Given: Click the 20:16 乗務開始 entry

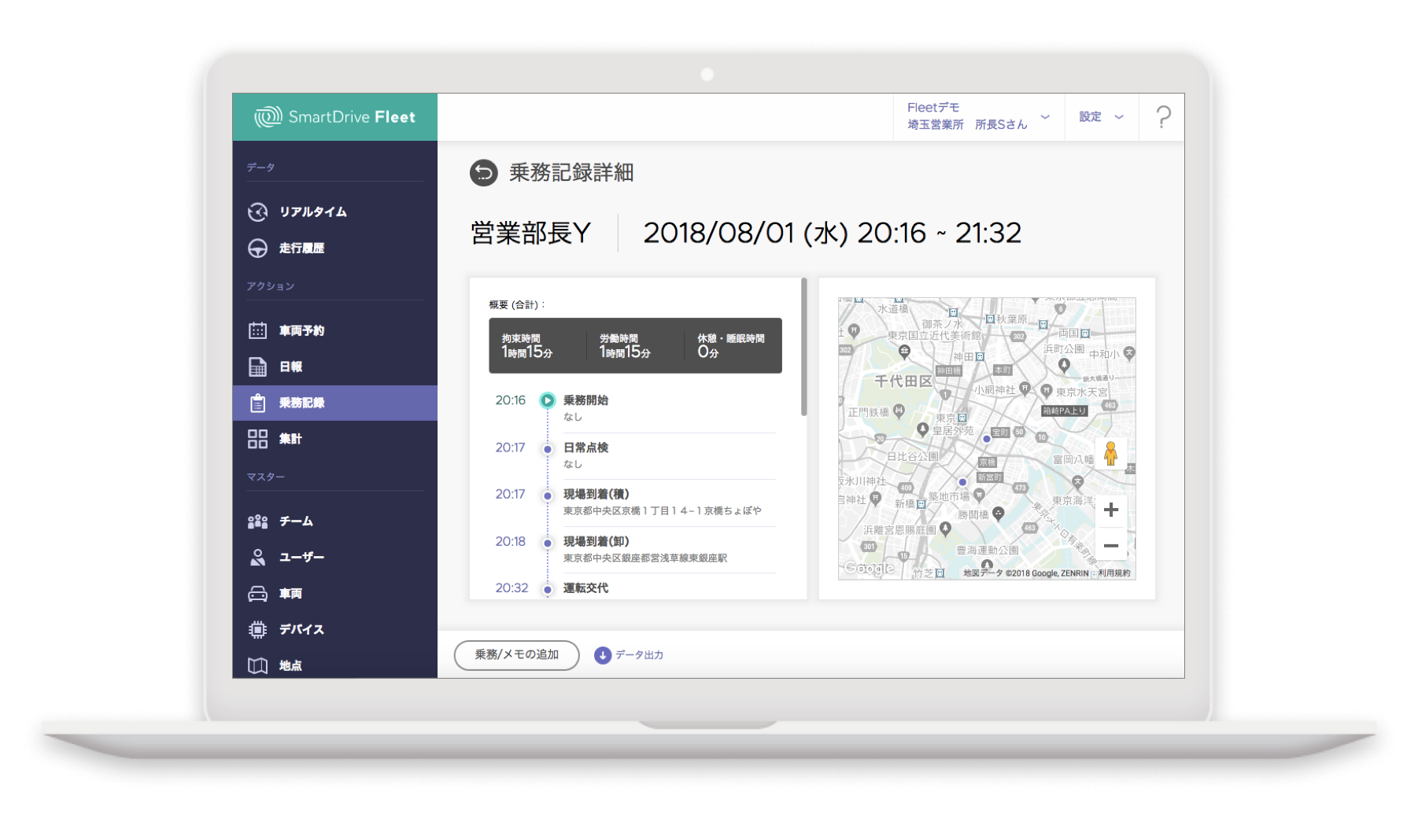Looking at the screenshot, I should pos(633,408).
